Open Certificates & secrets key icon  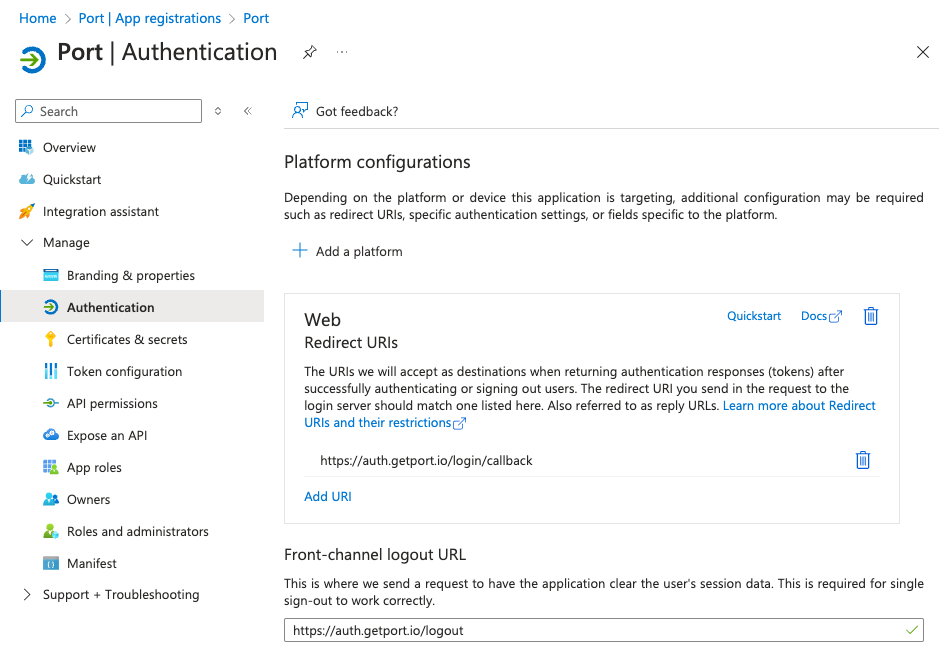tap(51, 339)
